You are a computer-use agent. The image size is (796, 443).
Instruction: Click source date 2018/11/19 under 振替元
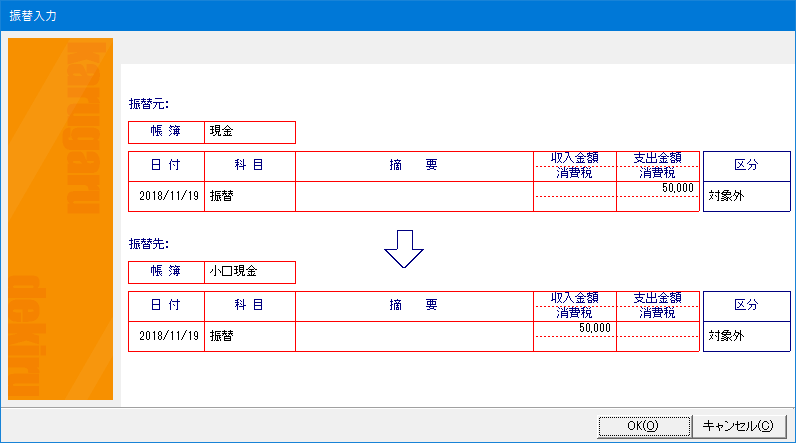[x=167, y=196]
